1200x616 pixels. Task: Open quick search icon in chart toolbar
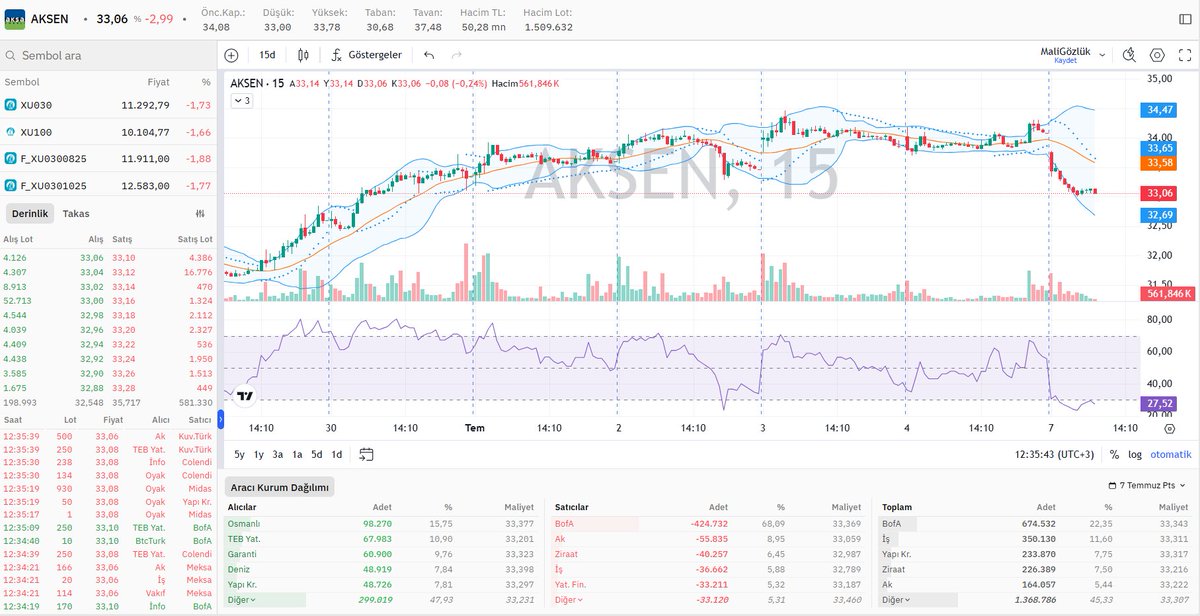coord(1129,56)
